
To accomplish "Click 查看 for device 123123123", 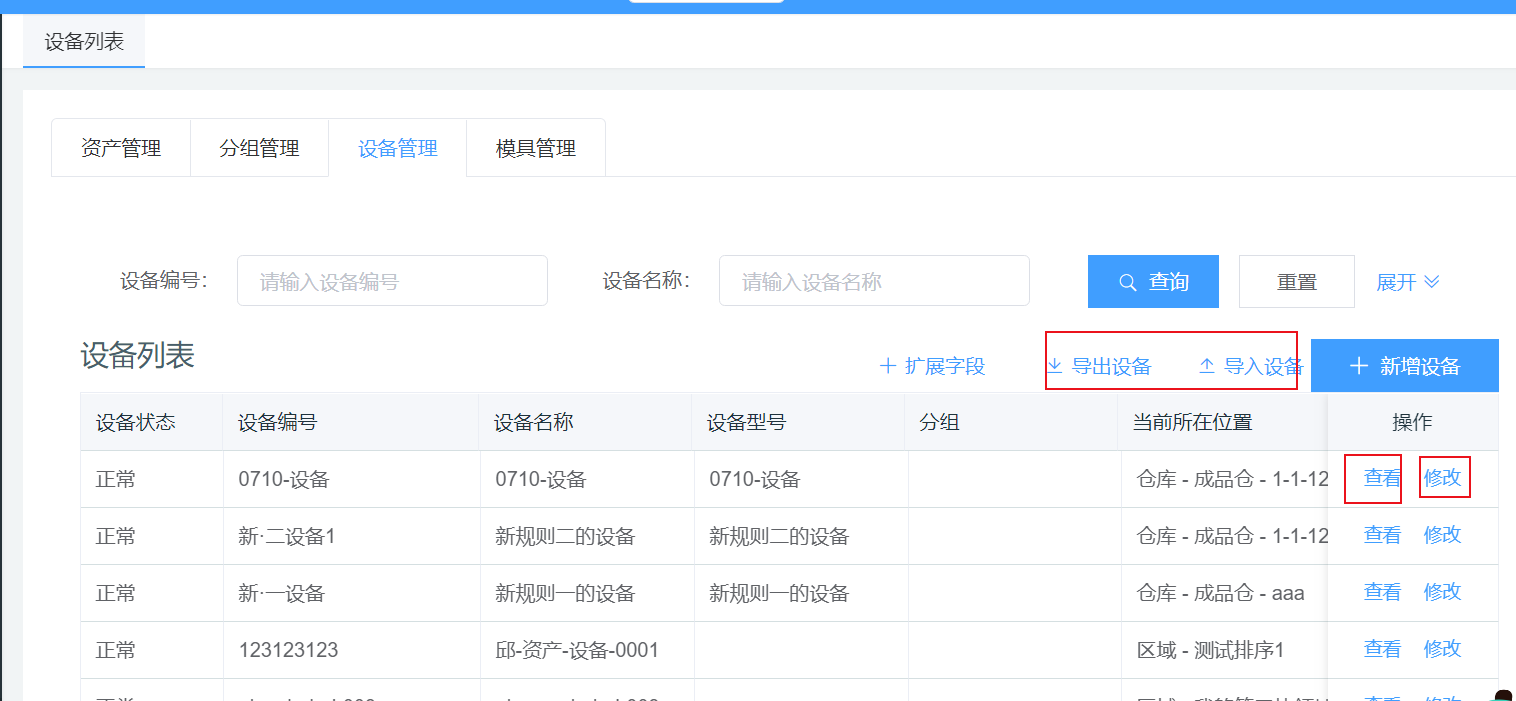I will (x=1382, y=649).
